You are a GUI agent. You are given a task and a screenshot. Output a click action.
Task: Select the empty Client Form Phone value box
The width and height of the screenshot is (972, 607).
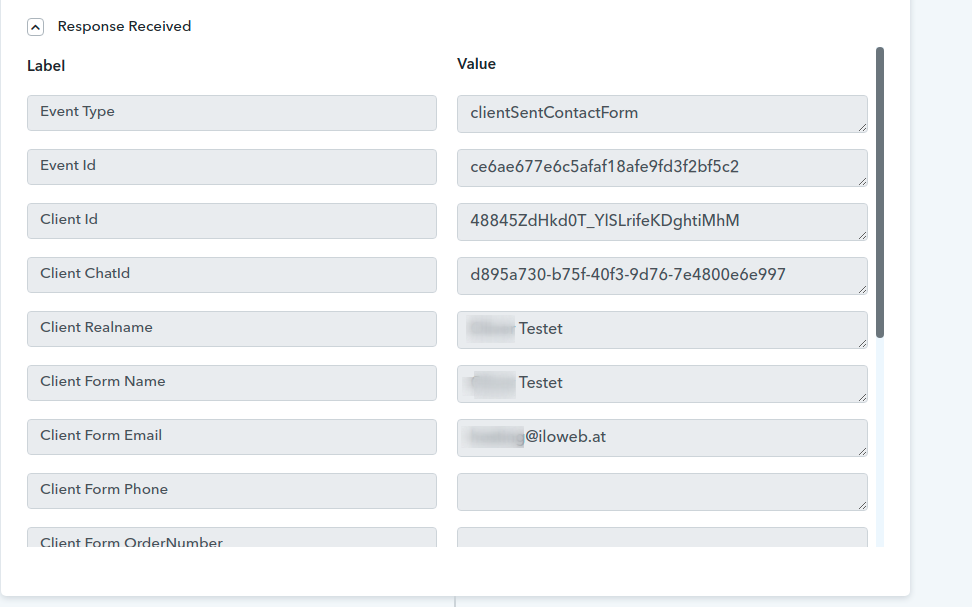tap(662, 492)
